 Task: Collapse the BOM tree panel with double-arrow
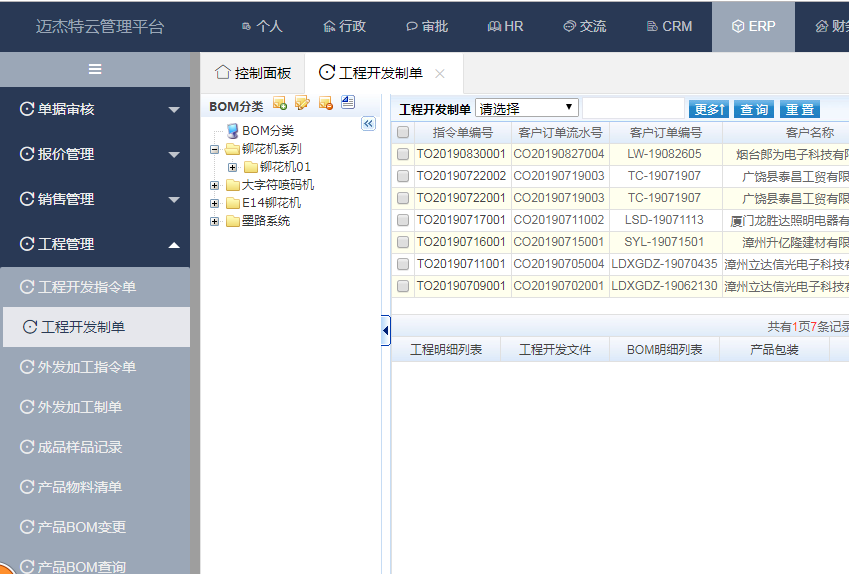coord(368,123)
